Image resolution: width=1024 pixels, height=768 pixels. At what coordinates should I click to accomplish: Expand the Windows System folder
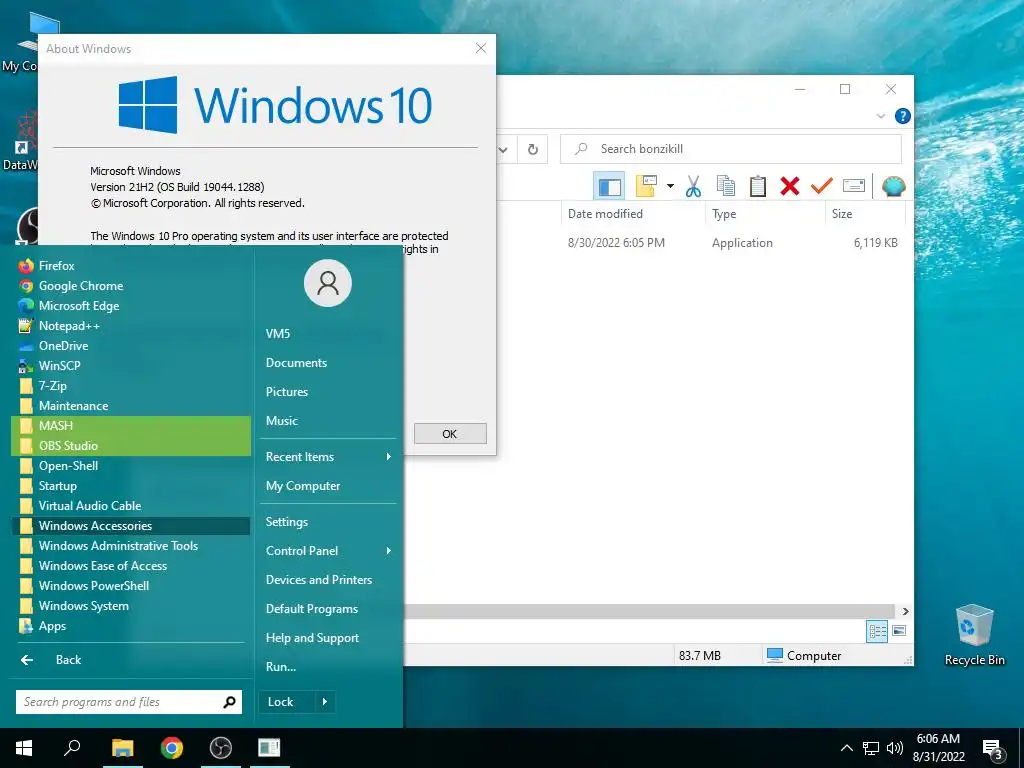131,606
